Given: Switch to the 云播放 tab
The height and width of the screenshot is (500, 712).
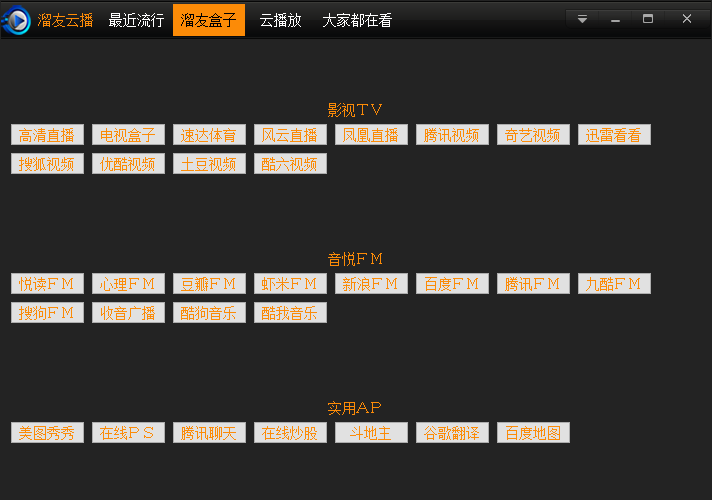Looking at the screenshot, I should click(x=280, y=20).
